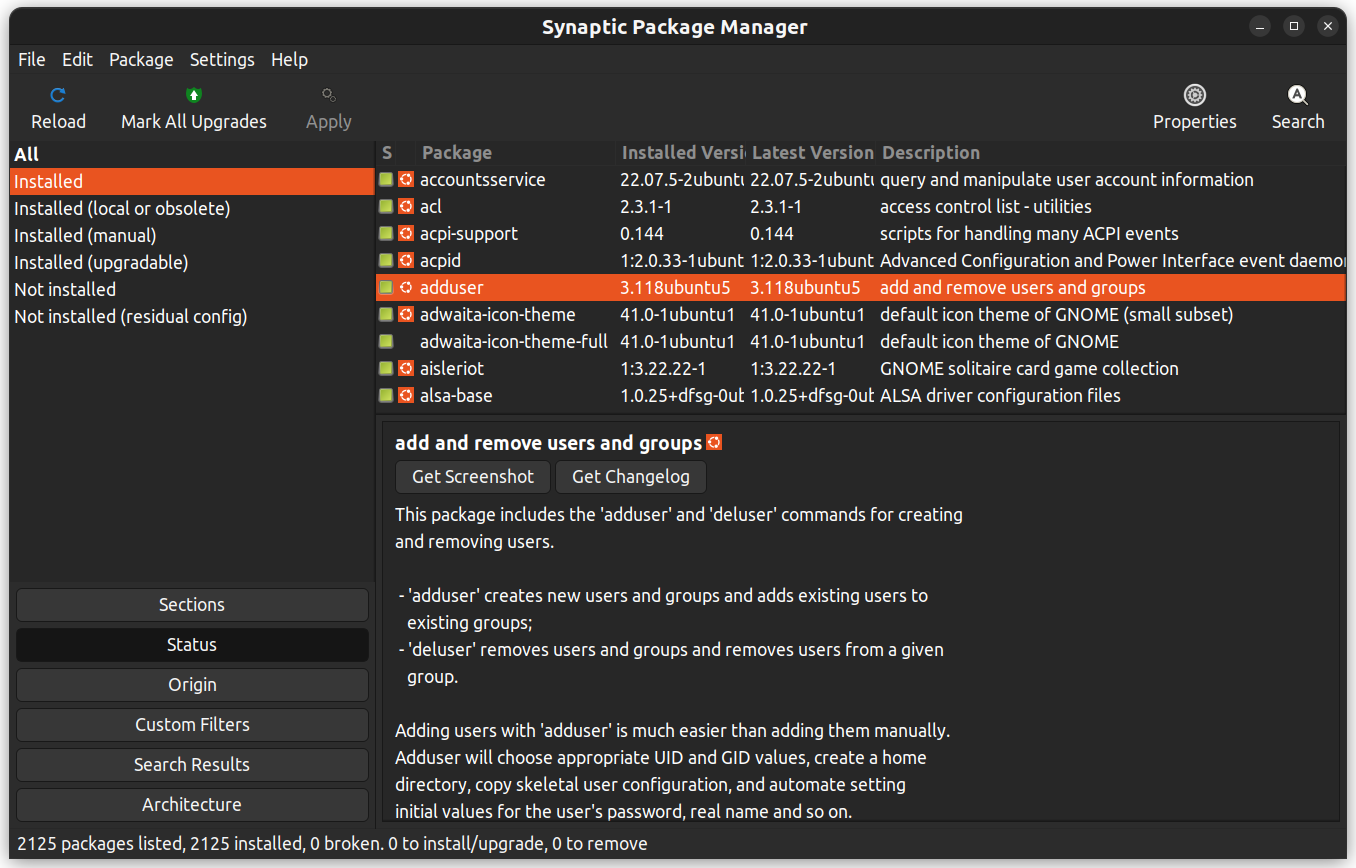Click the packages listed status bar text
The width and height of the screenshot is (1356, 868).
pos(332,844)
